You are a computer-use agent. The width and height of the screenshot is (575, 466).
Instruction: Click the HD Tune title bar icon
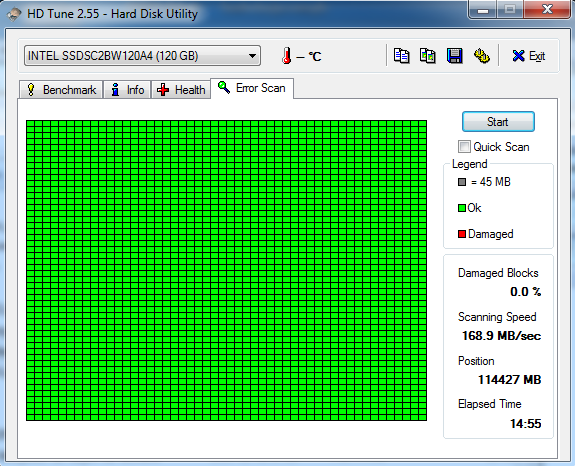click(x=14, y=14)
